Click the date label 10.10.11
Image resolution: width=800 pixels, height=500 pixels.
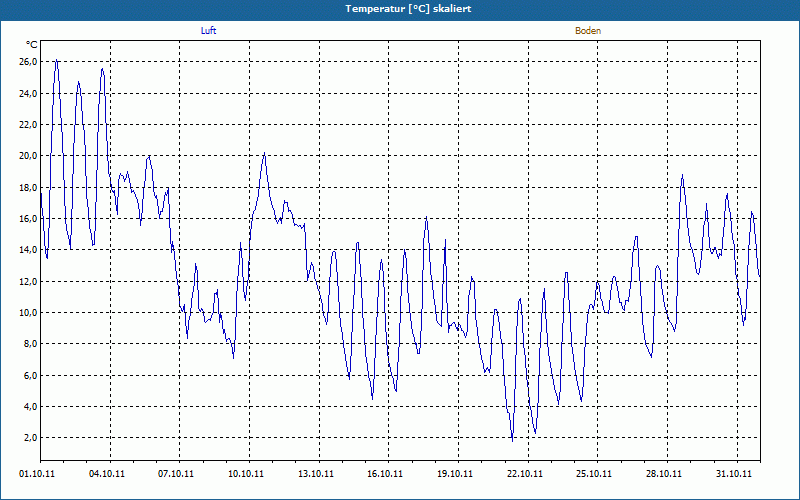click(246, 473)
